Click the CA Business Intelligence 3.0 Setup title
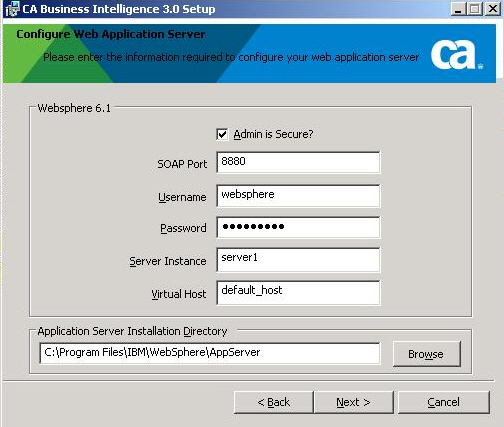504x427 pixels. 119,9
